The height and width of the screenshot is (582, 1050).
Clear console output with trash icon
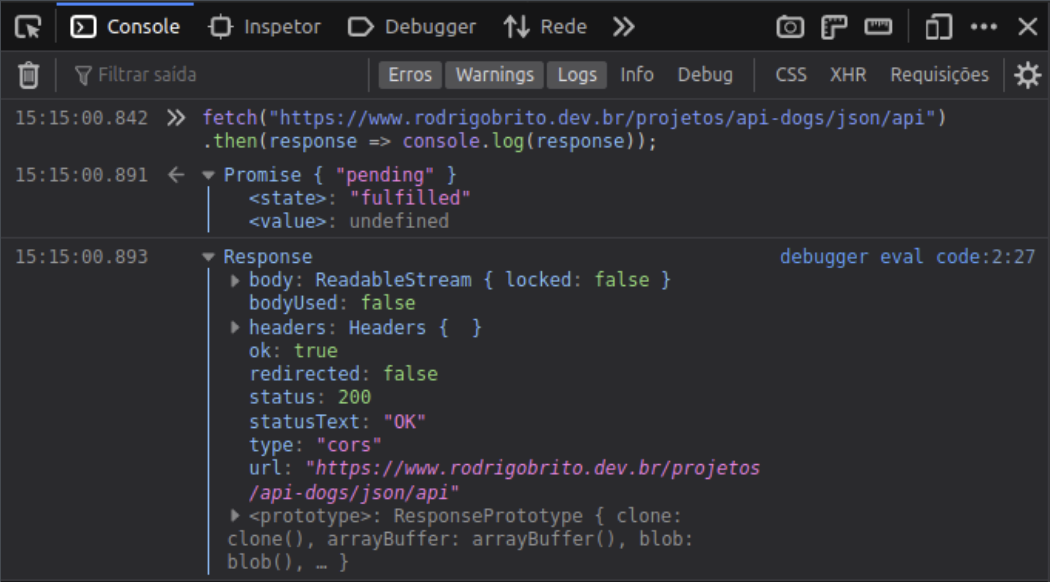pos(29,75)
